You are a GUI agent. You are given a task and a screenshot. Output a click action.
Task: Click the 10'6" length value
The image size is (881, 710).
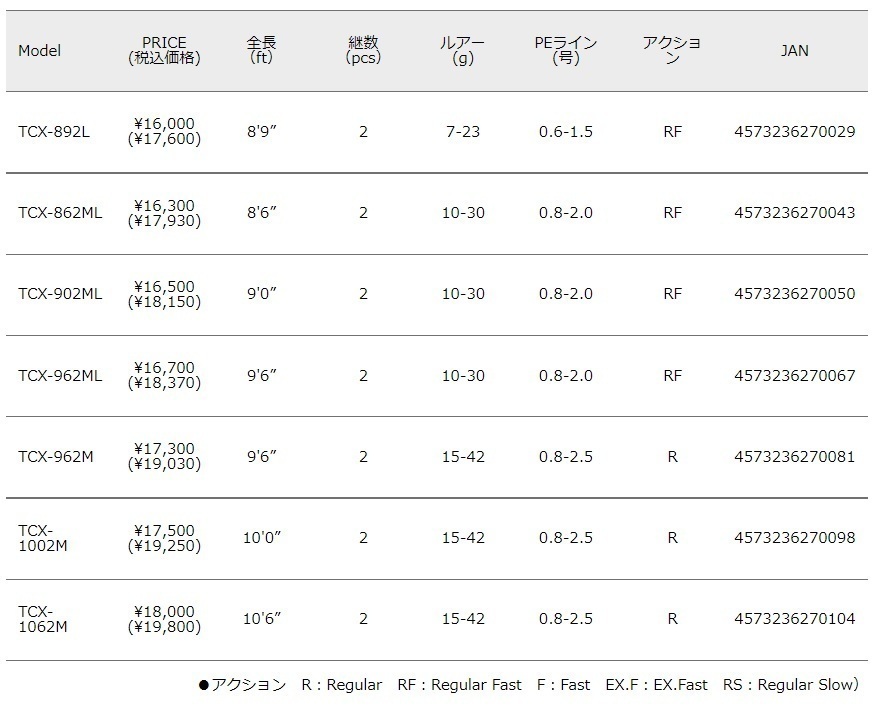(x=262, y=619)
